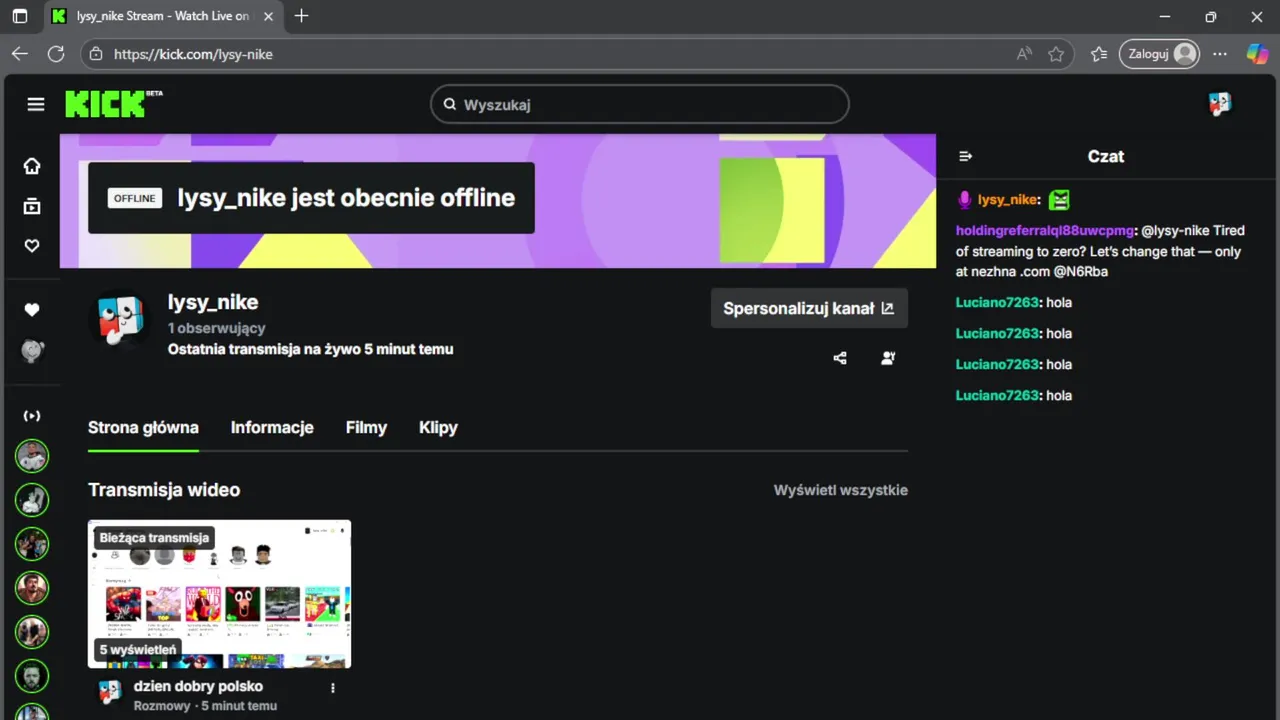The height and width of the screenshot is (720, 1280).
Task: Click the 1 obserwujący text
Action: tap(216, 328)
